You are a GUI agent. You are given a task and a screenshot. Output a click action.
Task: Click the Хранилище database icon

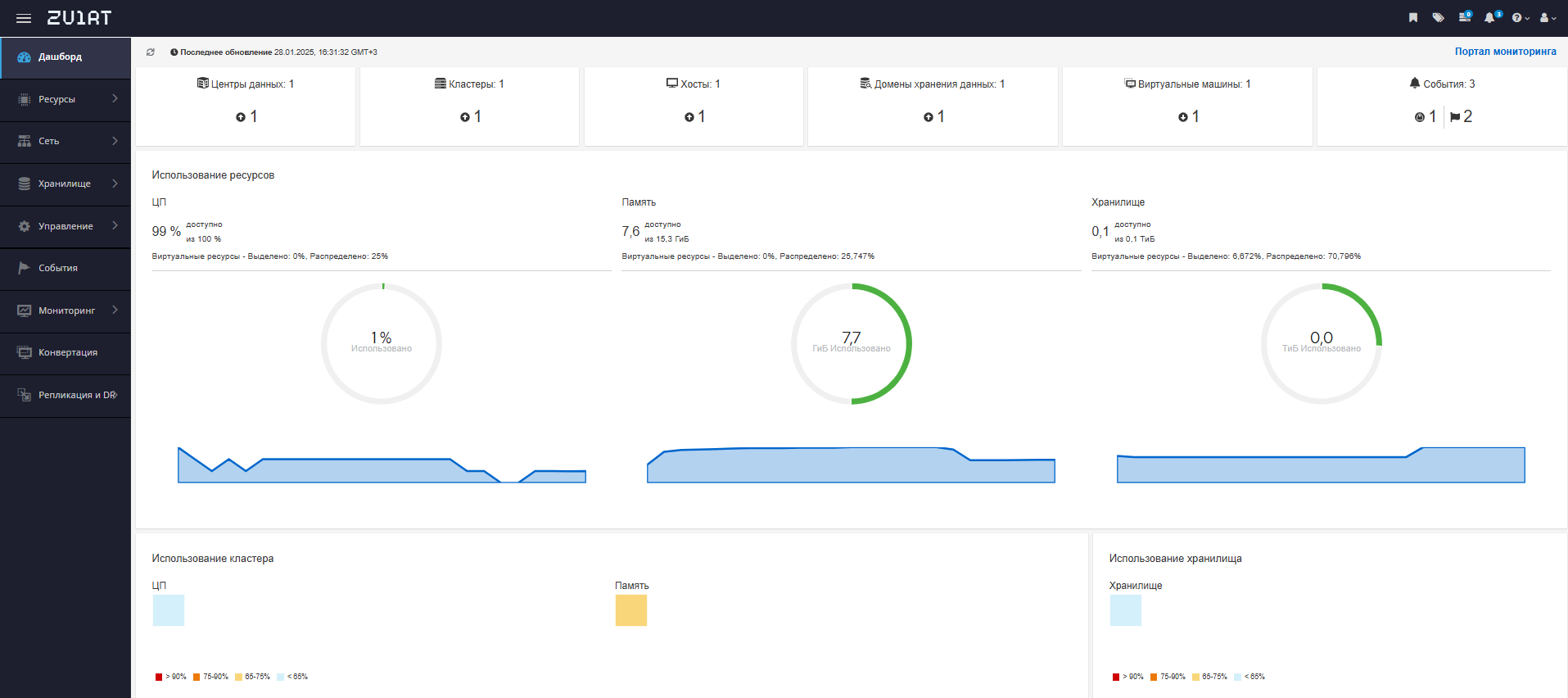coord(25,184)
